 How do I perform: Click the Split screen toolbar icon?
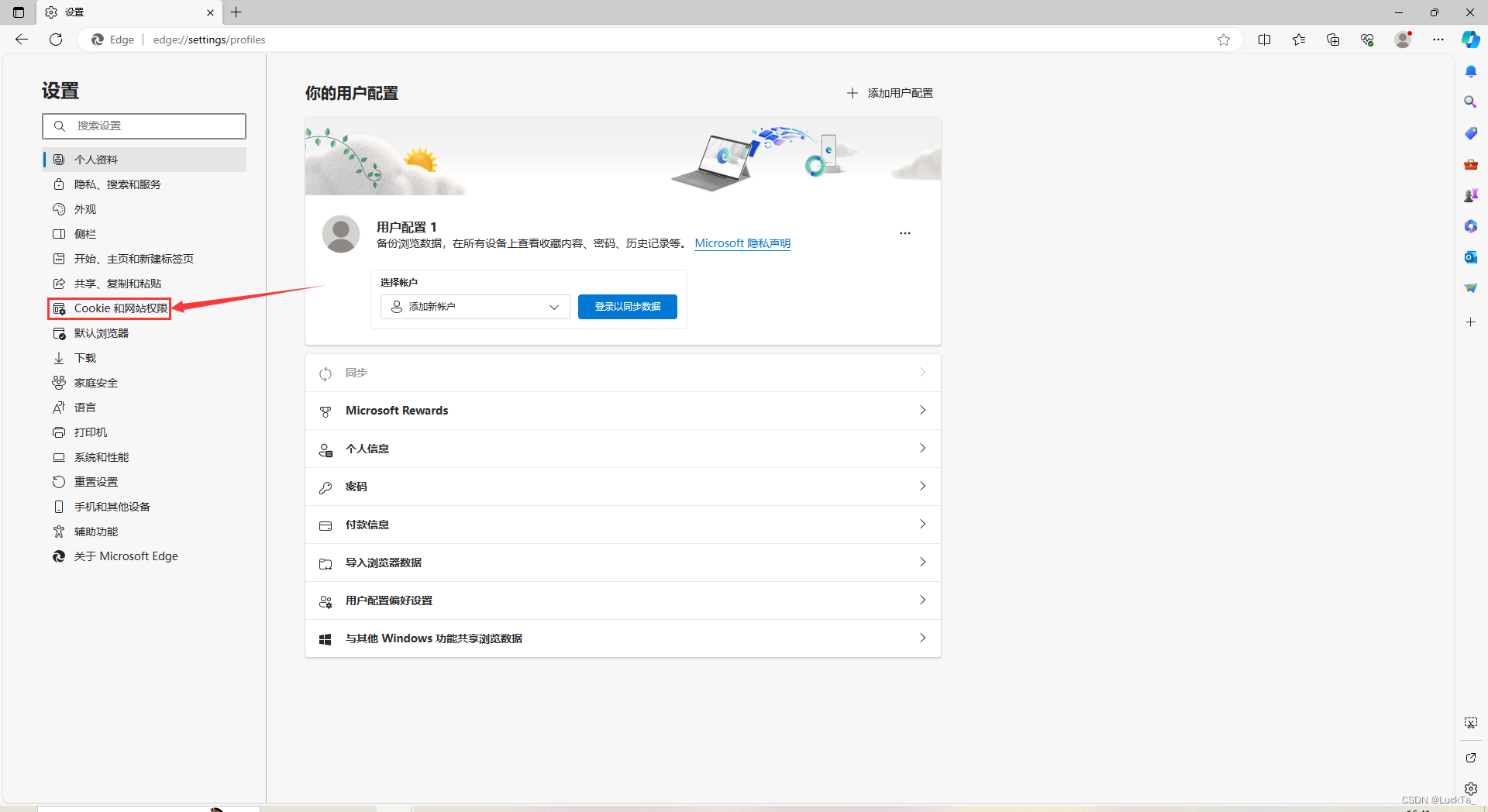tap(1265, 40)
